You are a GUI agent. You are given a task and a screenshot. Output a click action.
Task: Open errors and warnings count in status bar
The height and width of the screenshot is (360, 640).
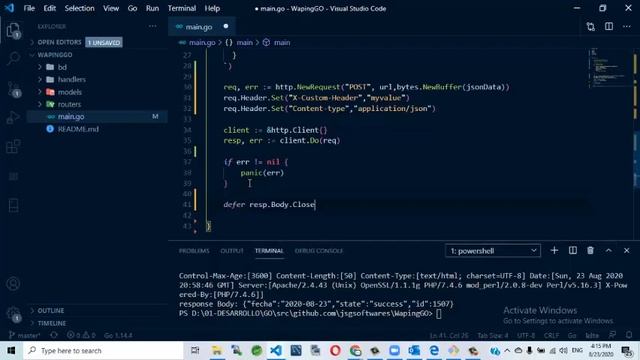81,335
